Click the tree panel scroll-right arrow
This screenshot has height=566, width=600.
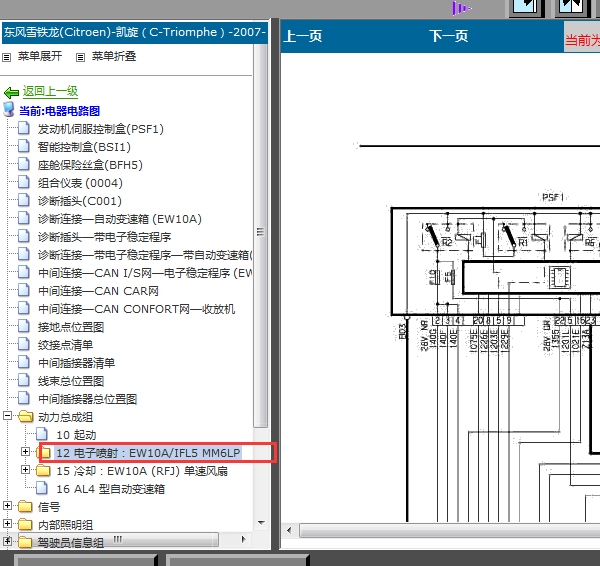pos(244,540)
